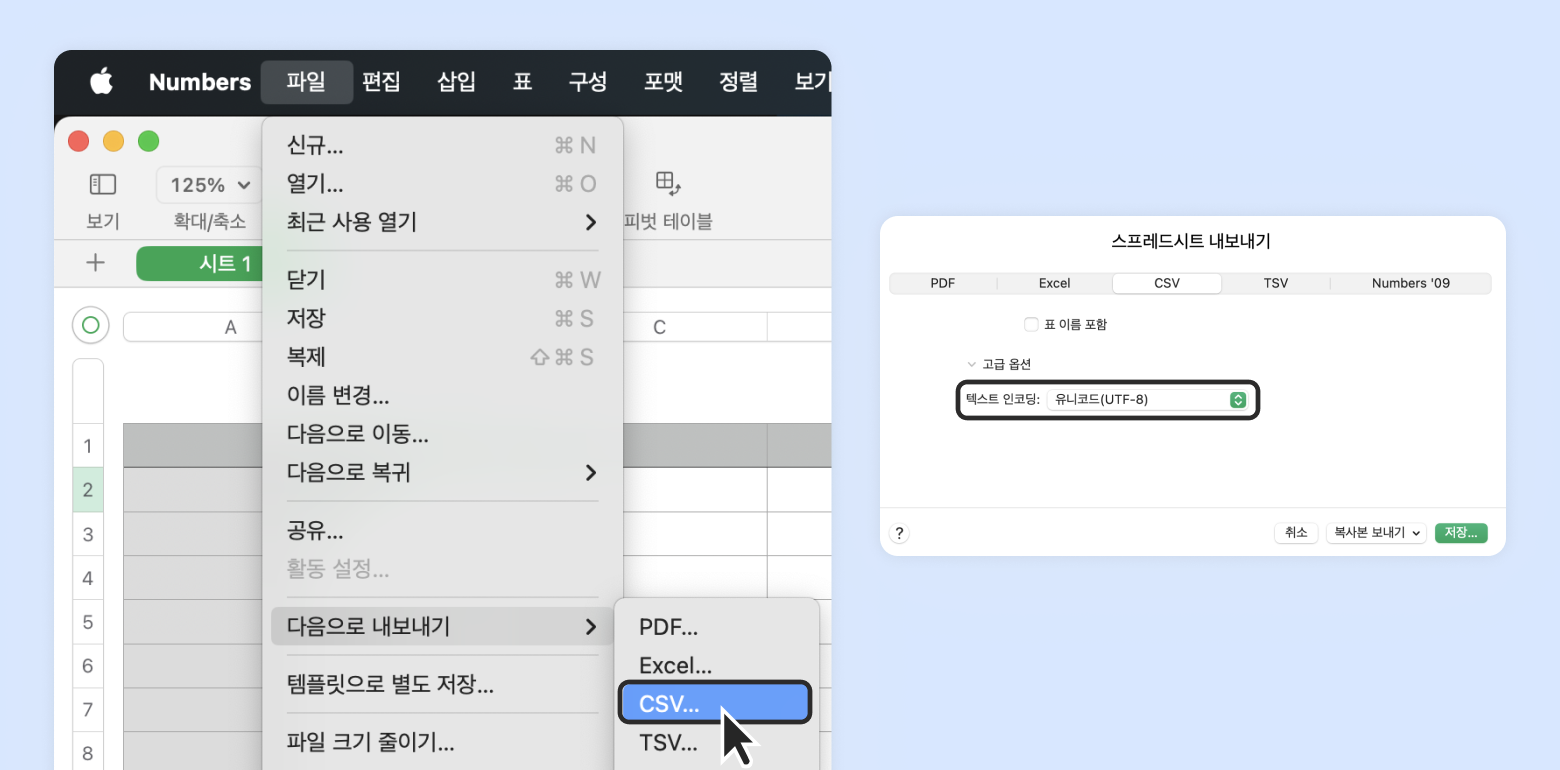Screen dimensions: 1560x770
Task: Select column C header
Action: pyautogui.click(x=660, y=327)
